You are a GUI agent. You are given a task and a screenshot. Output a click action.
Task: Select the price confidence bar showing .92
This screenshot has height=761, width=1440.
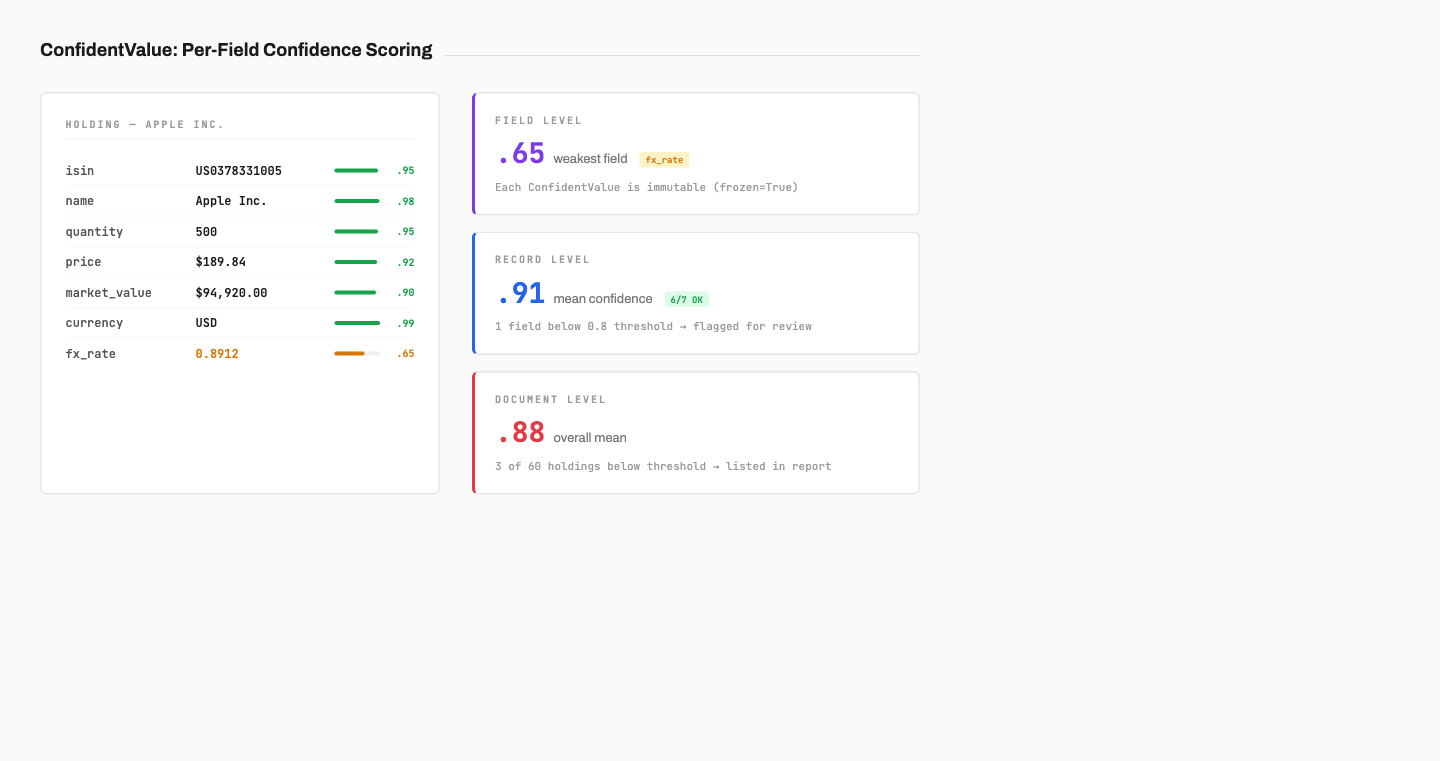point(356,261)
